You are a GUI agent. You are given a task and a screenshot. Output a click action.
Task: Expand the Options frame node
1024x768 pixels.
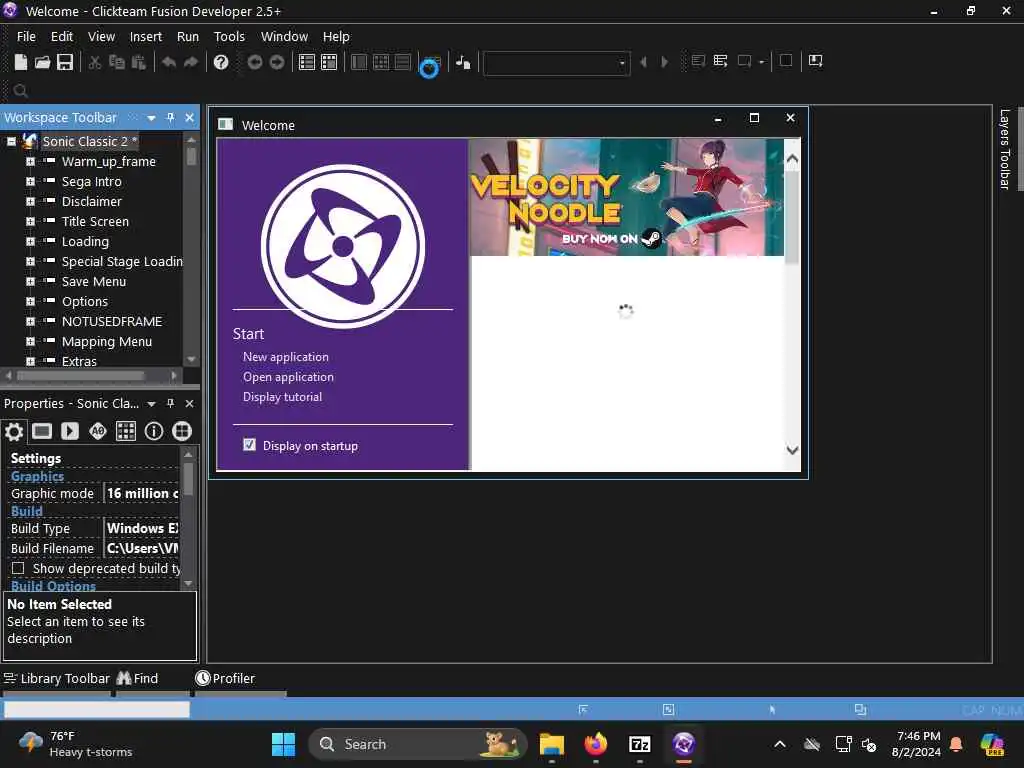coord(30,301)
